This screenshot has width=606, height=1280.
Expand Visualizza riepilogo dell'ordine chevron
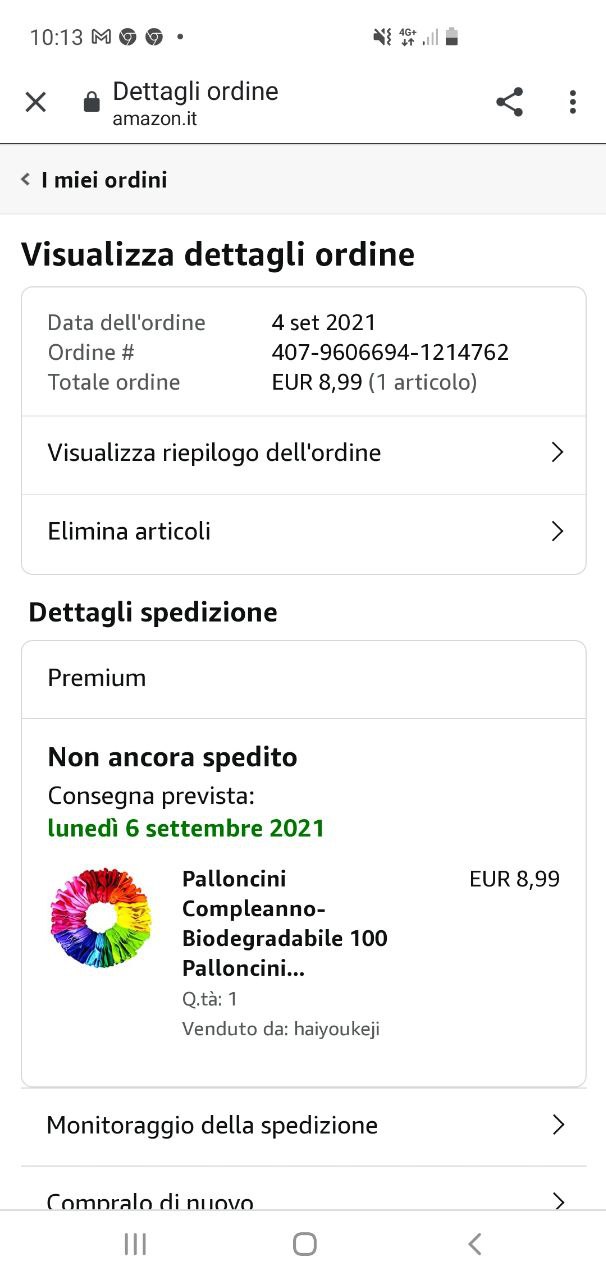(x=558, y=453)
